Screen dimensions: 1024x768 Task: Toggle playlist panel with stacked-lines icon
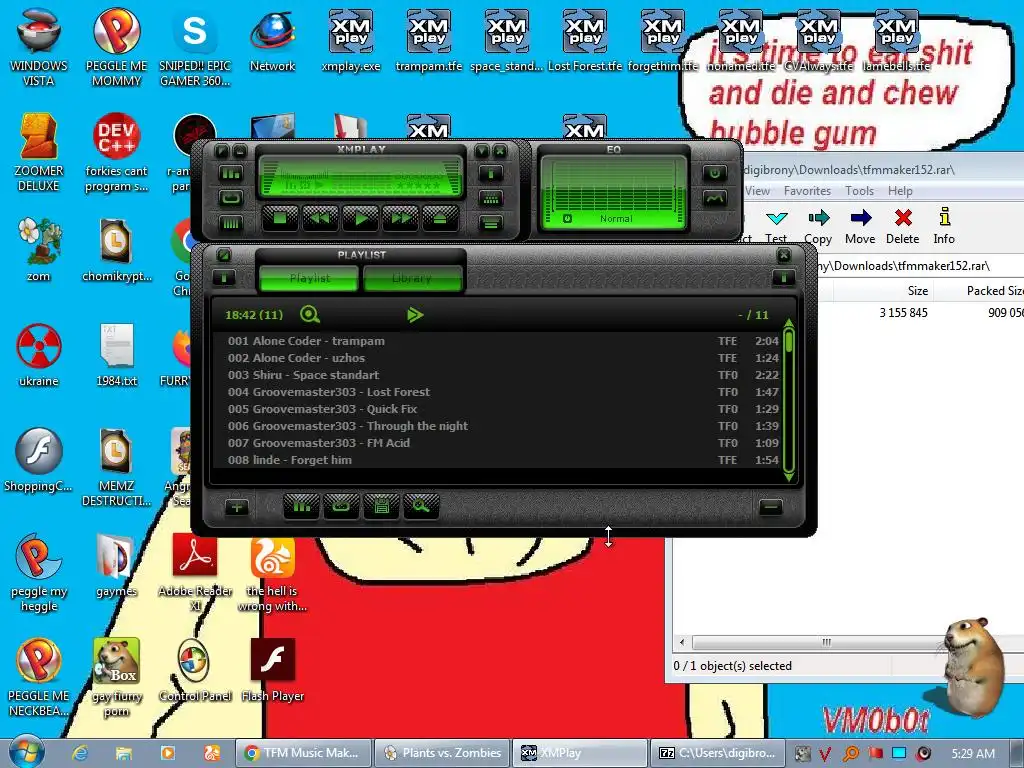tap(490, 223)
